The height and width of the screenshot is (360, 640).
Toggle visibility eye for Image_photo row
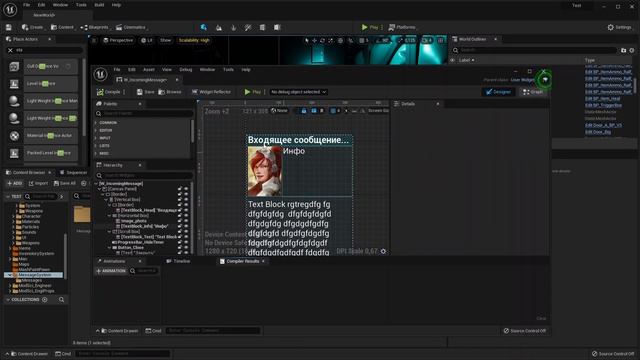[x=186, y=221]
